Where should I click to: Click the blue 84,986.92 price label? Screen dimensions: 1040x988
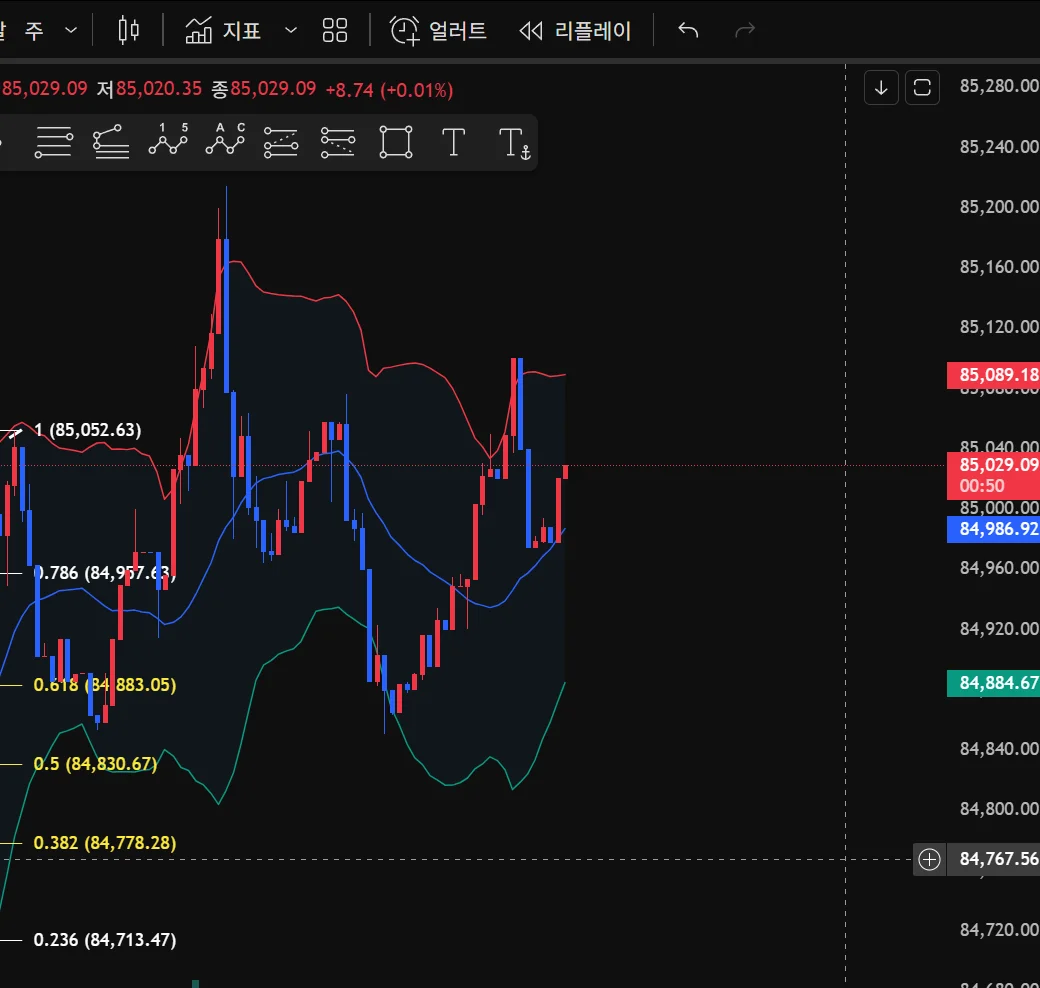[x=994, y=529]
